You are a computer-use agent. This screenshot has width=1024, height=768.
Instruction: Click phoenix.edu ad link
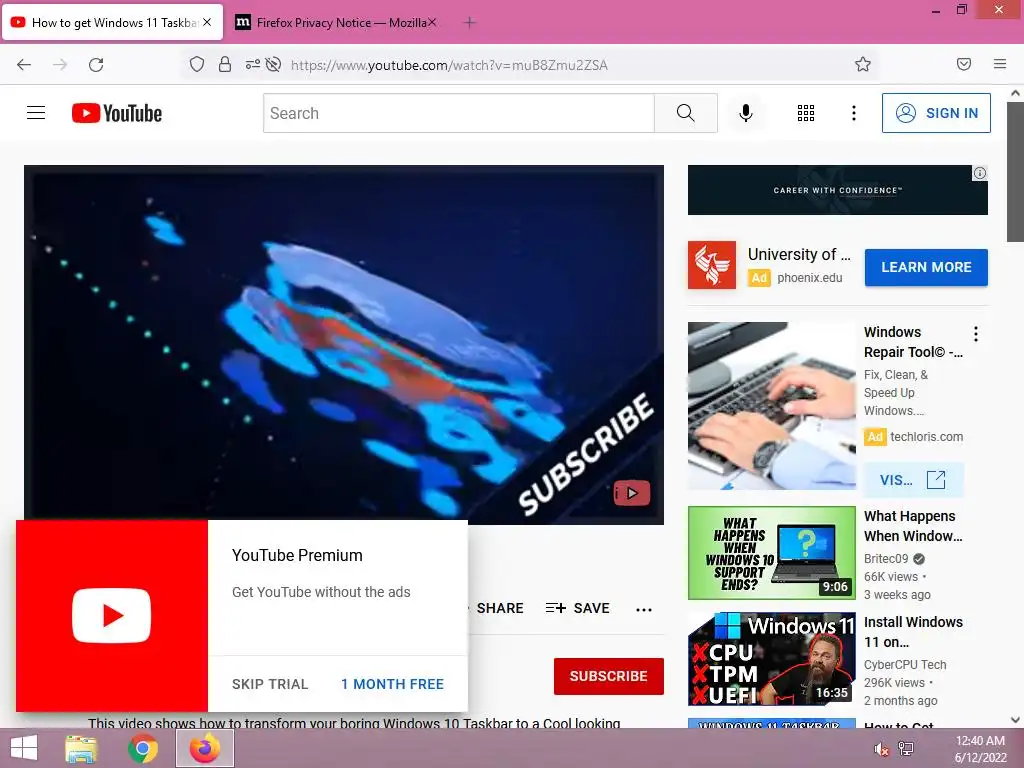click(809, 278)
